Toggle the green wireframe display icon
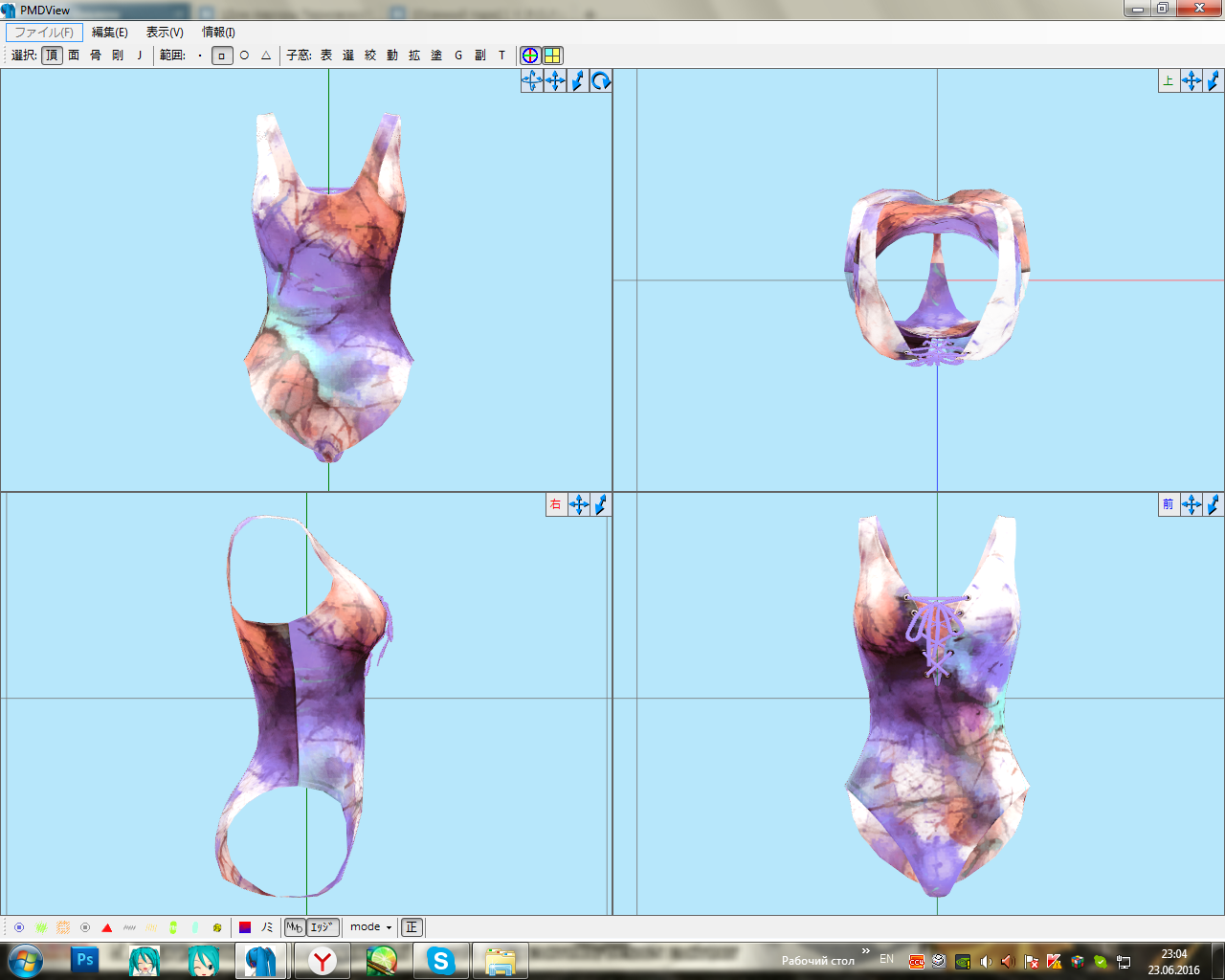Screen dimensions: 1225x980 41,927
